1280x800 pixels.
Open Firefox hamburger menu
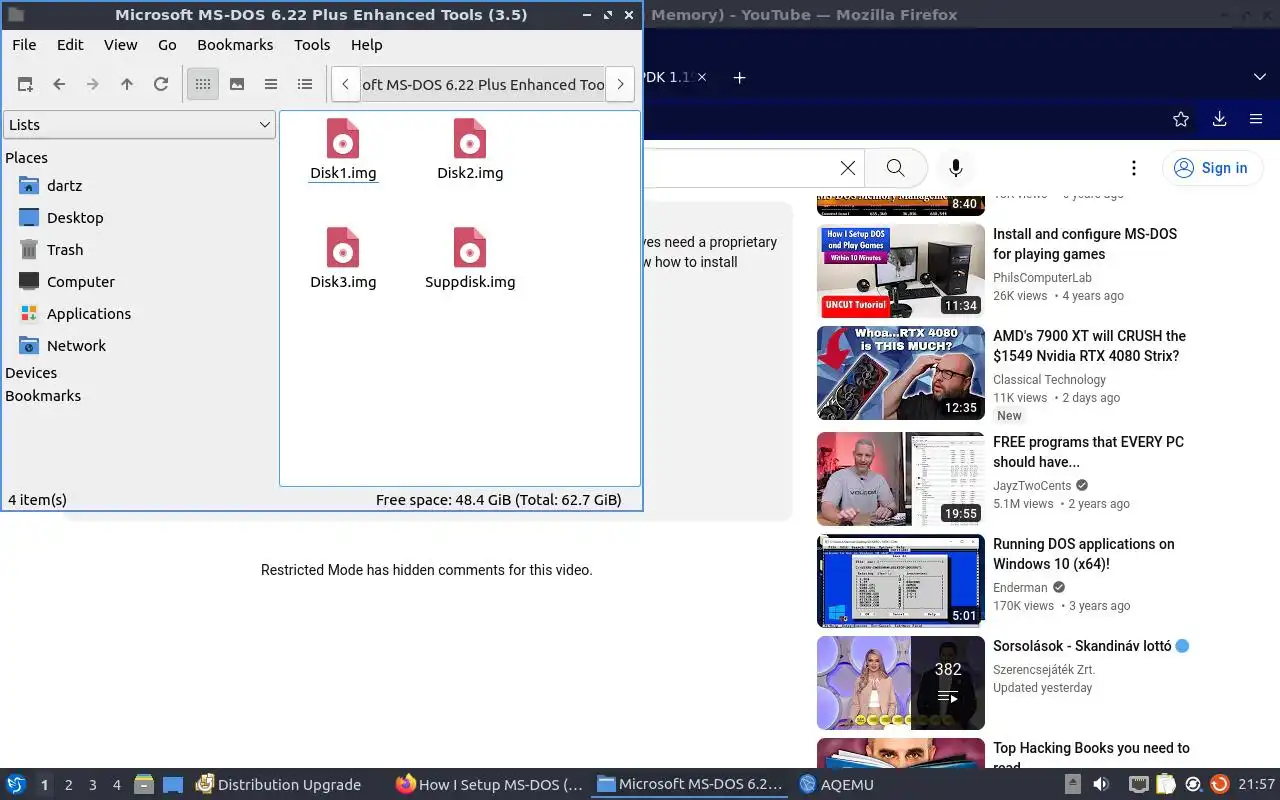pyautogui.click(x=1256, y=119)
